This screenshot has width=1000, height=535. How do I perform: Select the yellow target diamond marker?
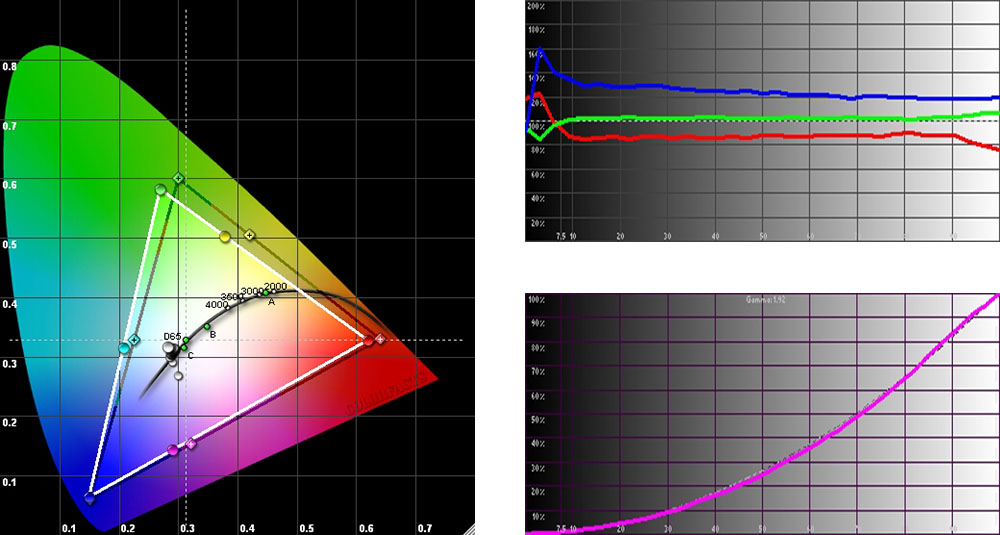250,236
